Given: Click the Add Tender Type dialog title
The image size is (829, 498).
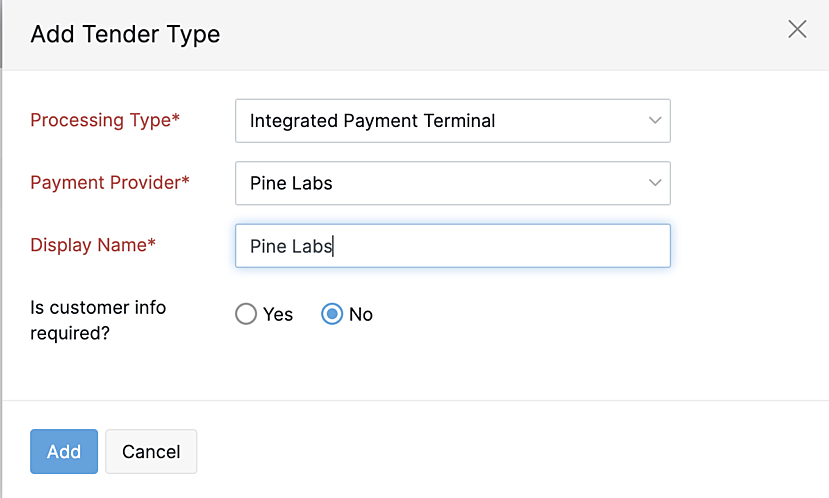Looking at the screenshot, I should pyautogui.click(x=125, y=35).
